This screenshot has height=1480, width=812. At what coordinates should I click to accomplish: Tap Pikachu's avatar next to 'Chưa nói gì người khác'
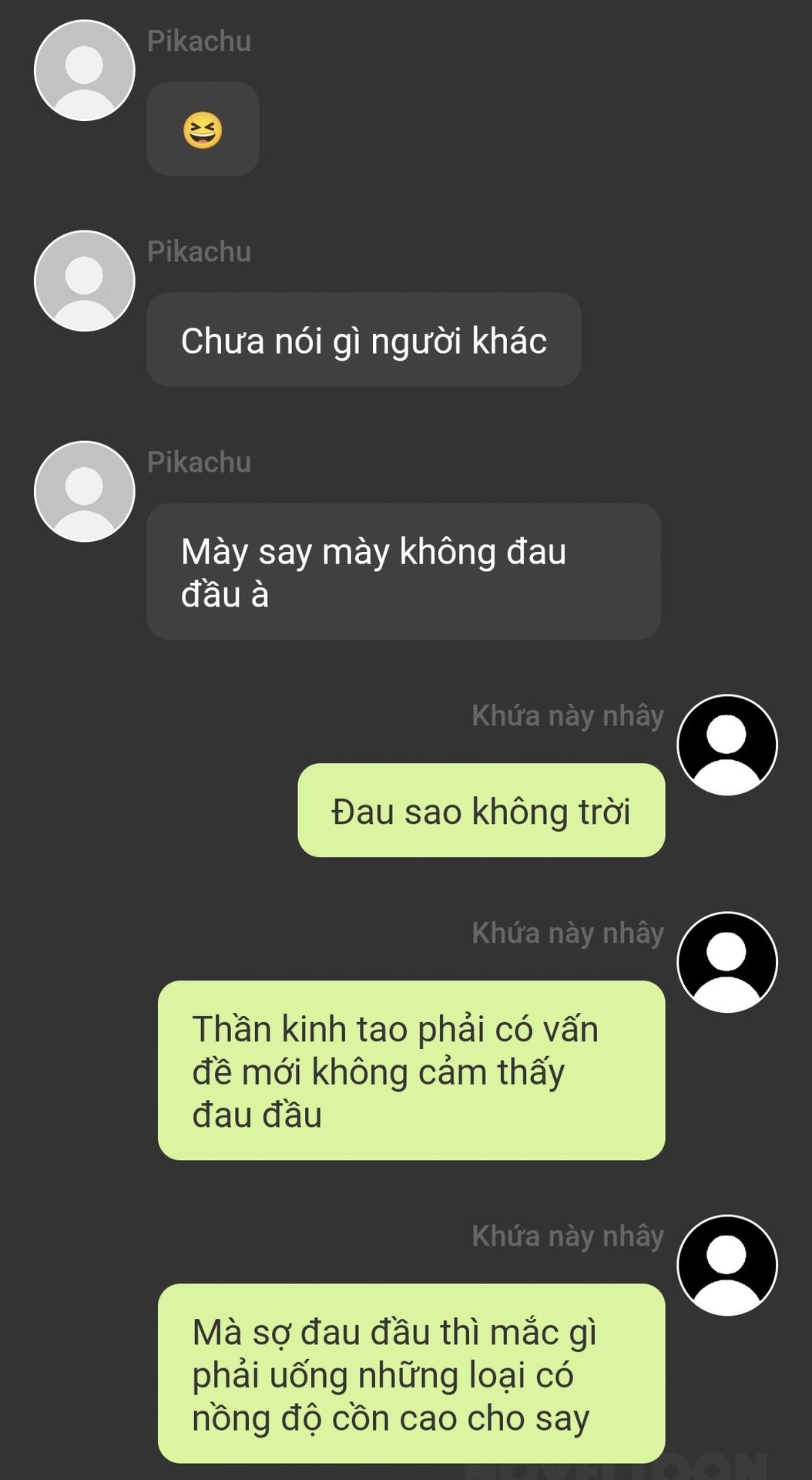click(x=85, y=281)
